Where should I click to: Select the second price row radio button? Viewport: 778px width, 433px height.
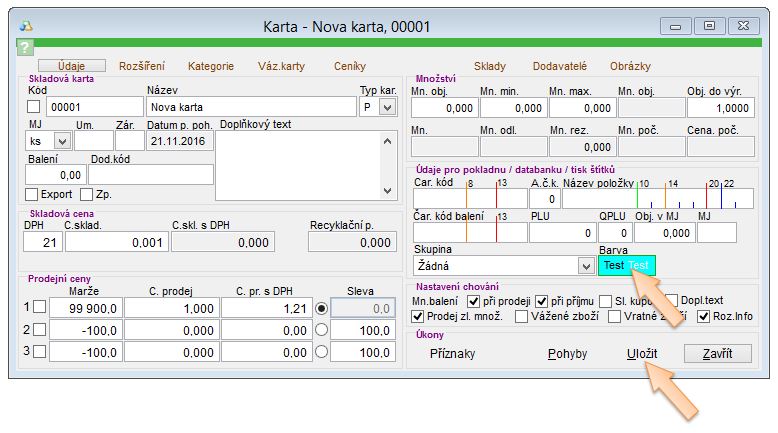click(x=321, y=330)
